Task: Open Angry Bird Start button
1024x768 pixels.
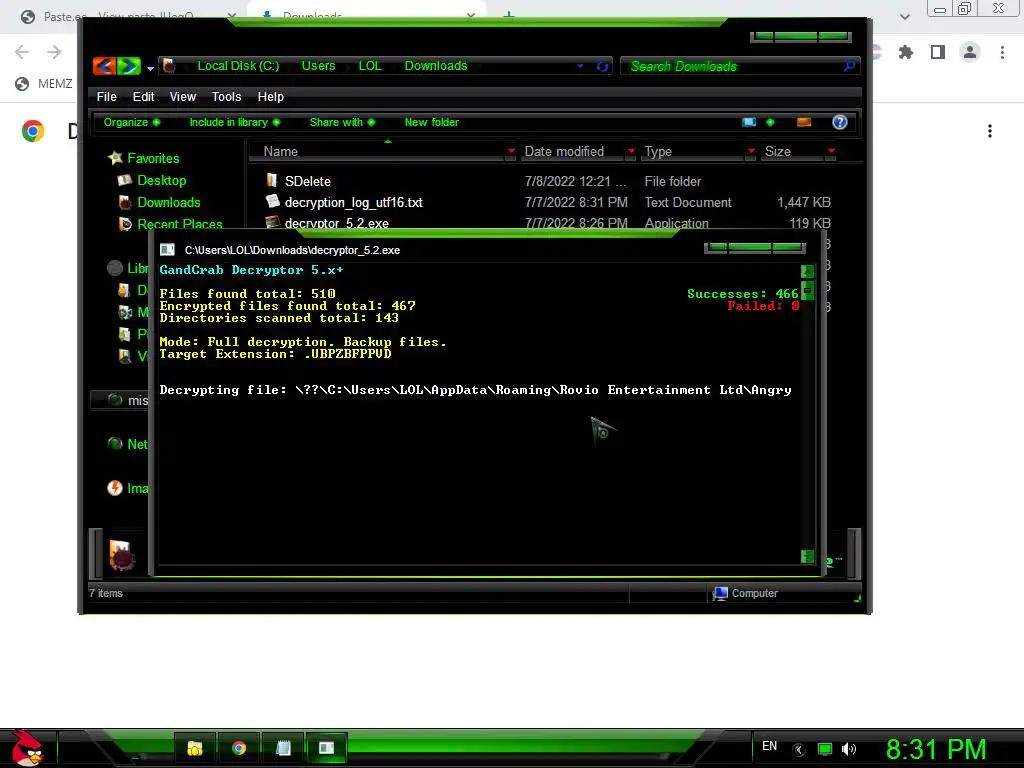Action: click(27, 748)
